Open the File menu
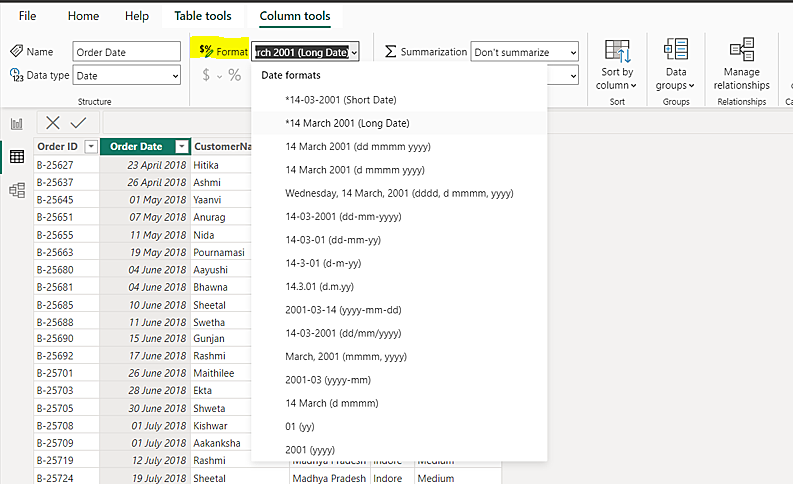Viewport: 793px width, 484px height. (27, 16)
